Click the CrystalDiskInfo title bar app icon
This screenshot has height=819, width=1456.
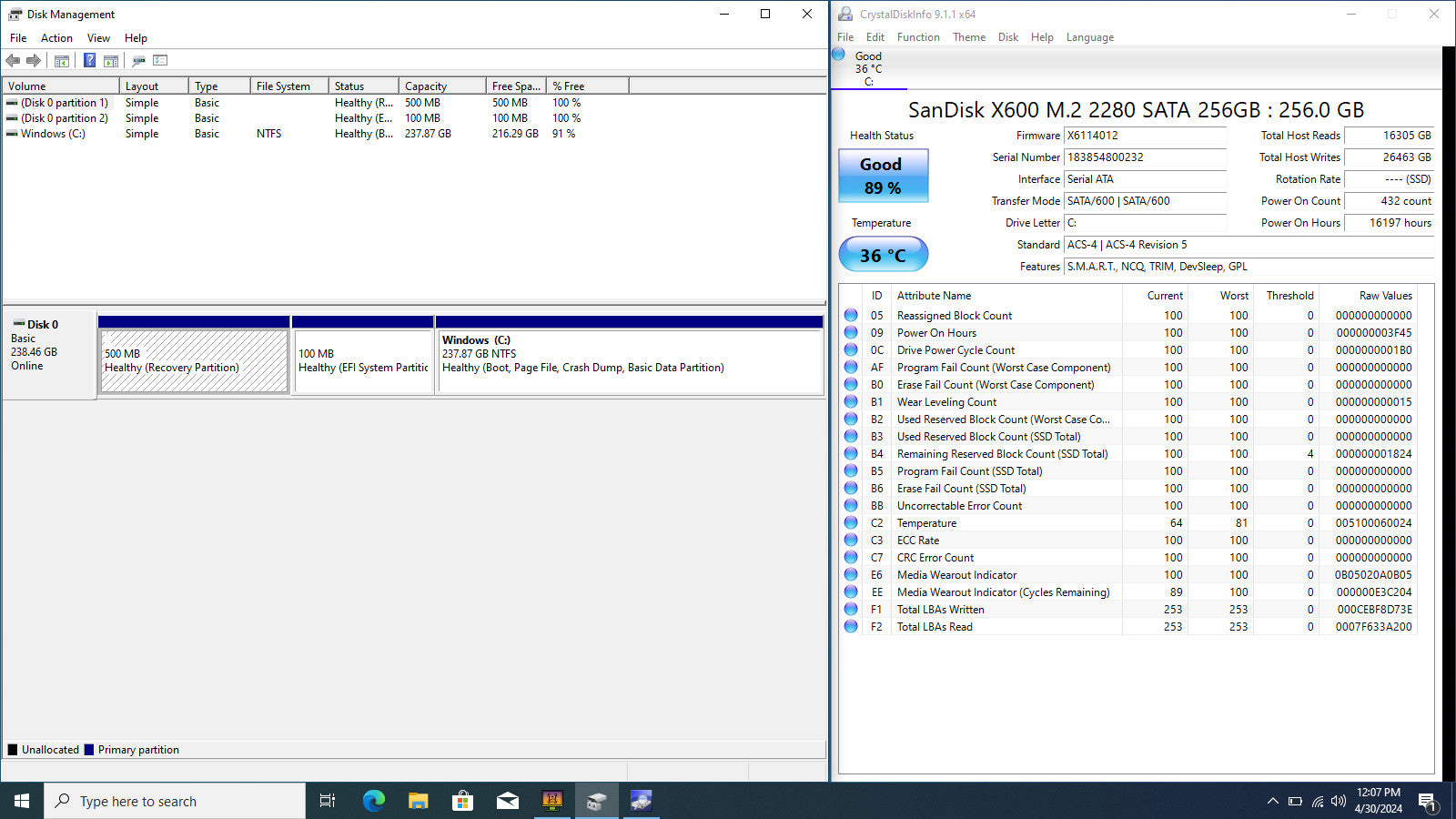tap(845, 14)
